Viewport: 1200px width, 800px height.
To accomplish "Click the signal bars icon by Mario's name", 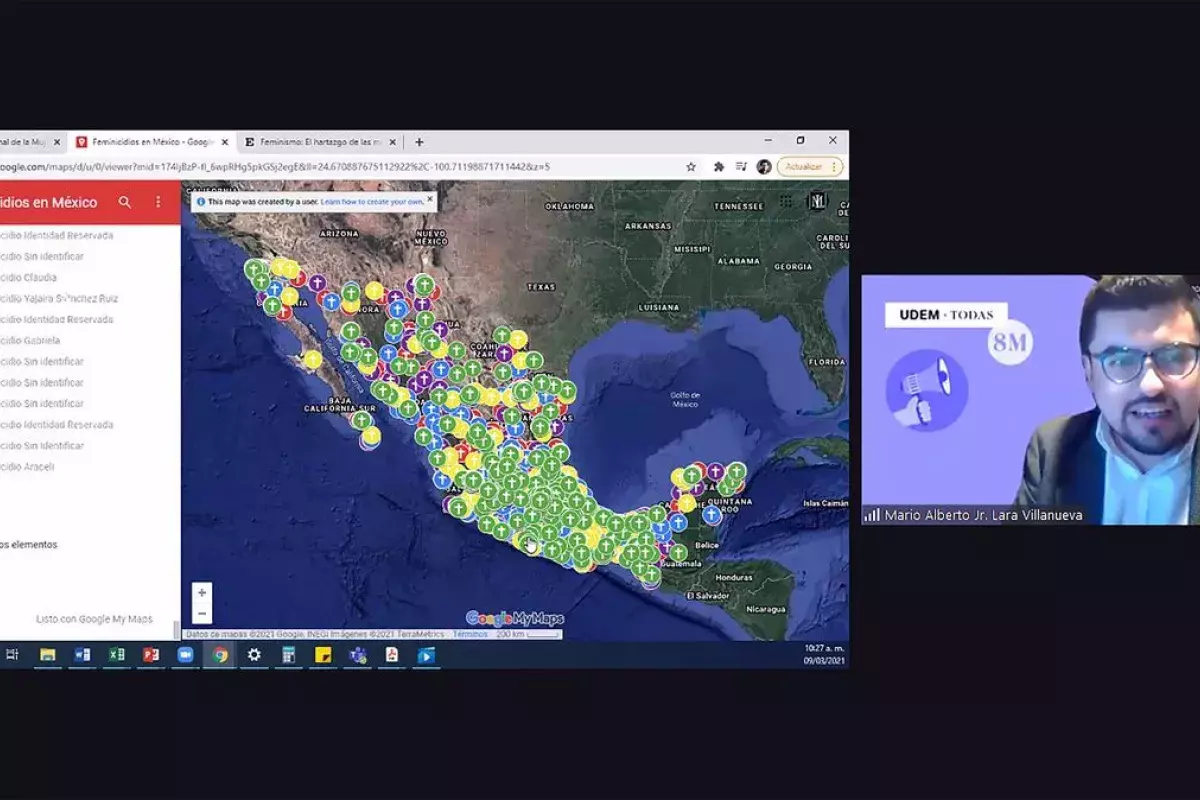I will [x=872, y=515].
